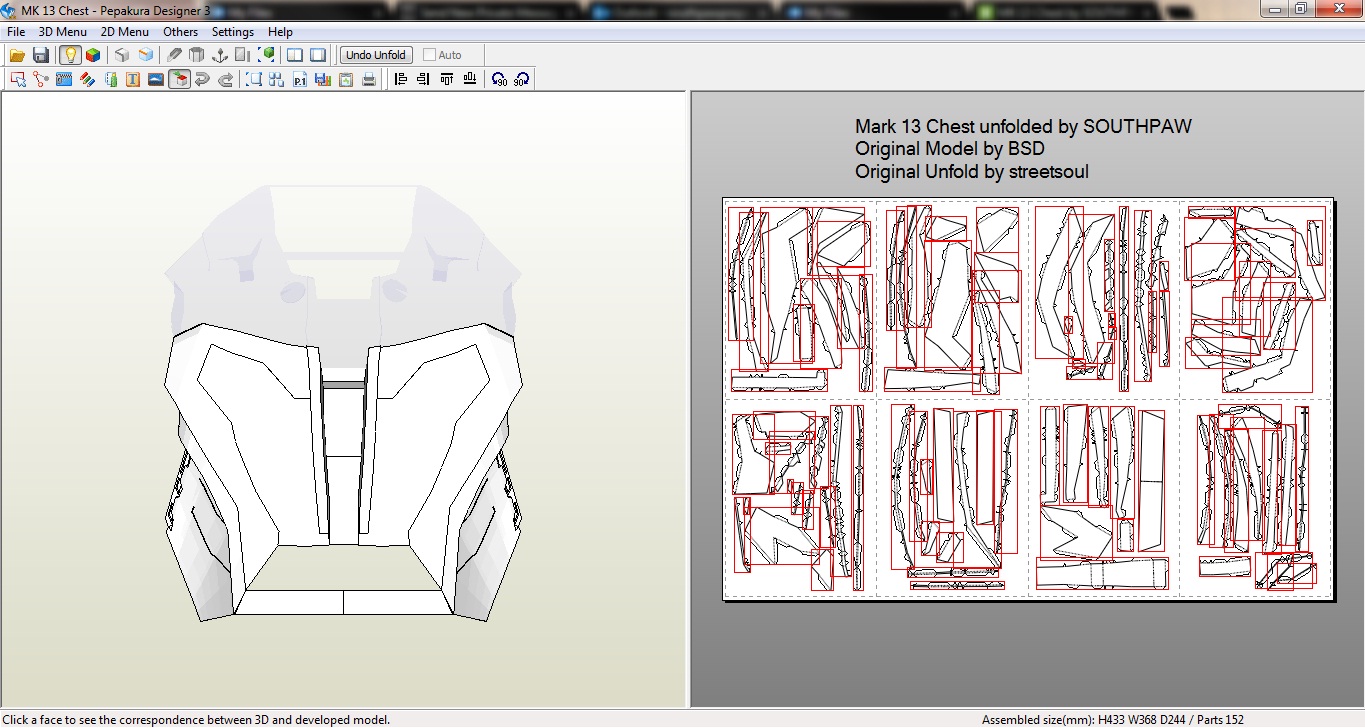Rotate parts 90 degrees clockwise
1365x728 pixels.
click(521, 79)
